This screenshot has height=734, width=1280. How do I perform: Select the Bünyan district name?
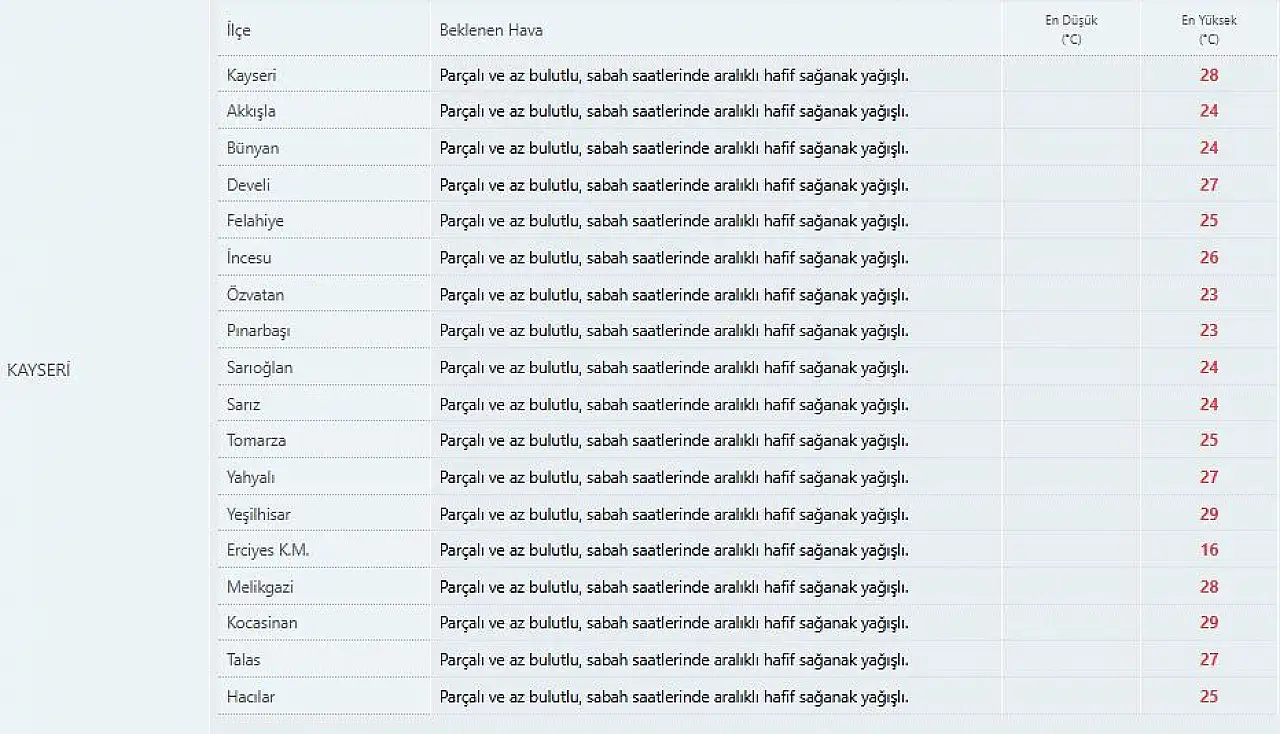[253, 148]
